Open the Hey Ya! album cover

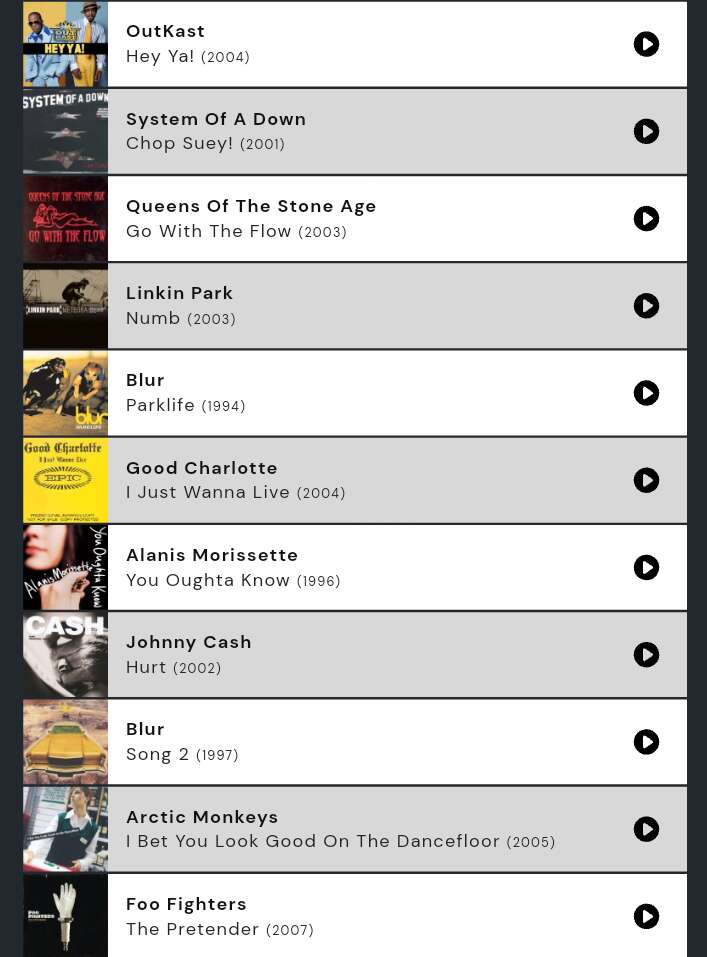65,44
